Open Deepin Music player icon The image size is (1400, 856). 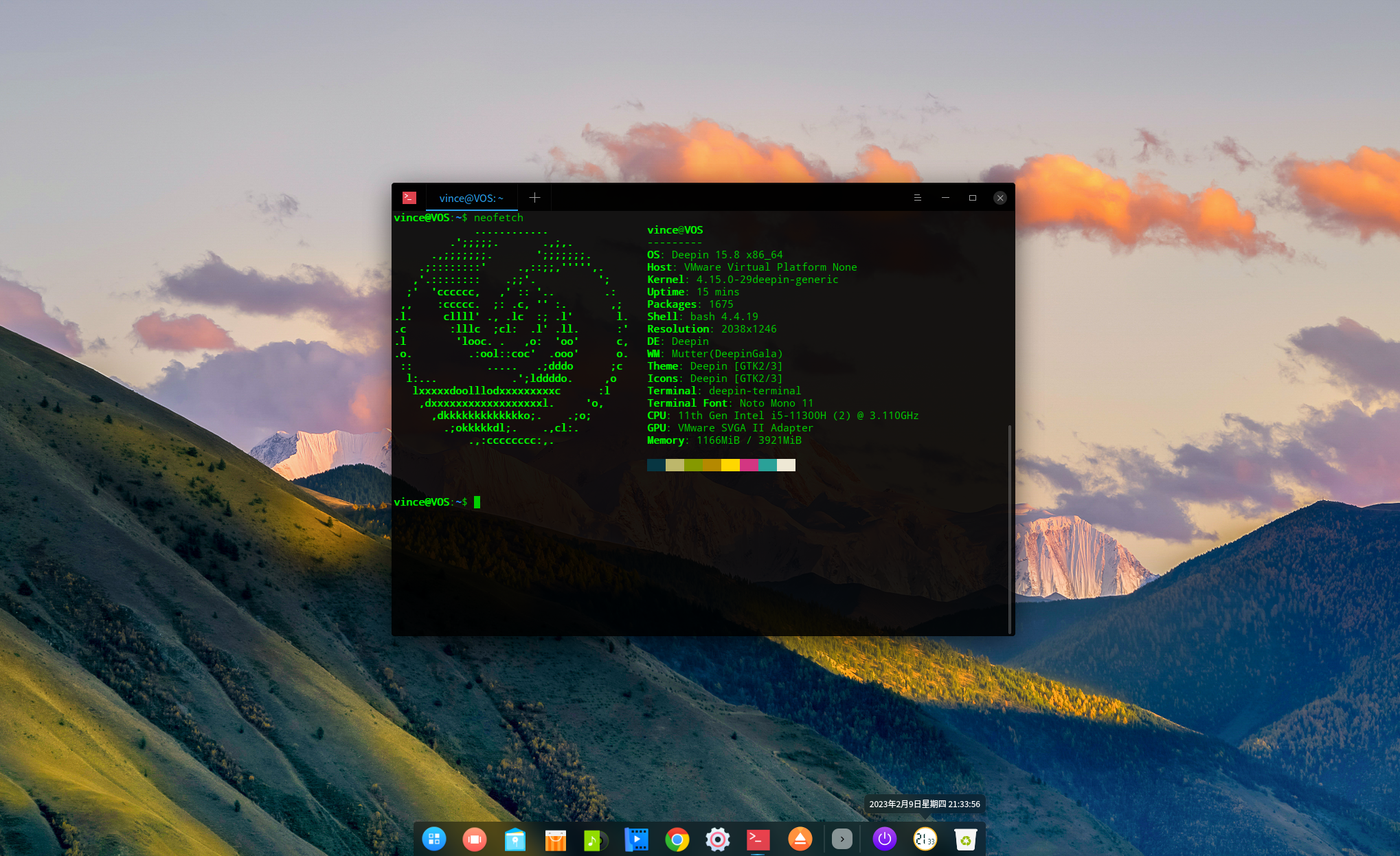point(595,839)
